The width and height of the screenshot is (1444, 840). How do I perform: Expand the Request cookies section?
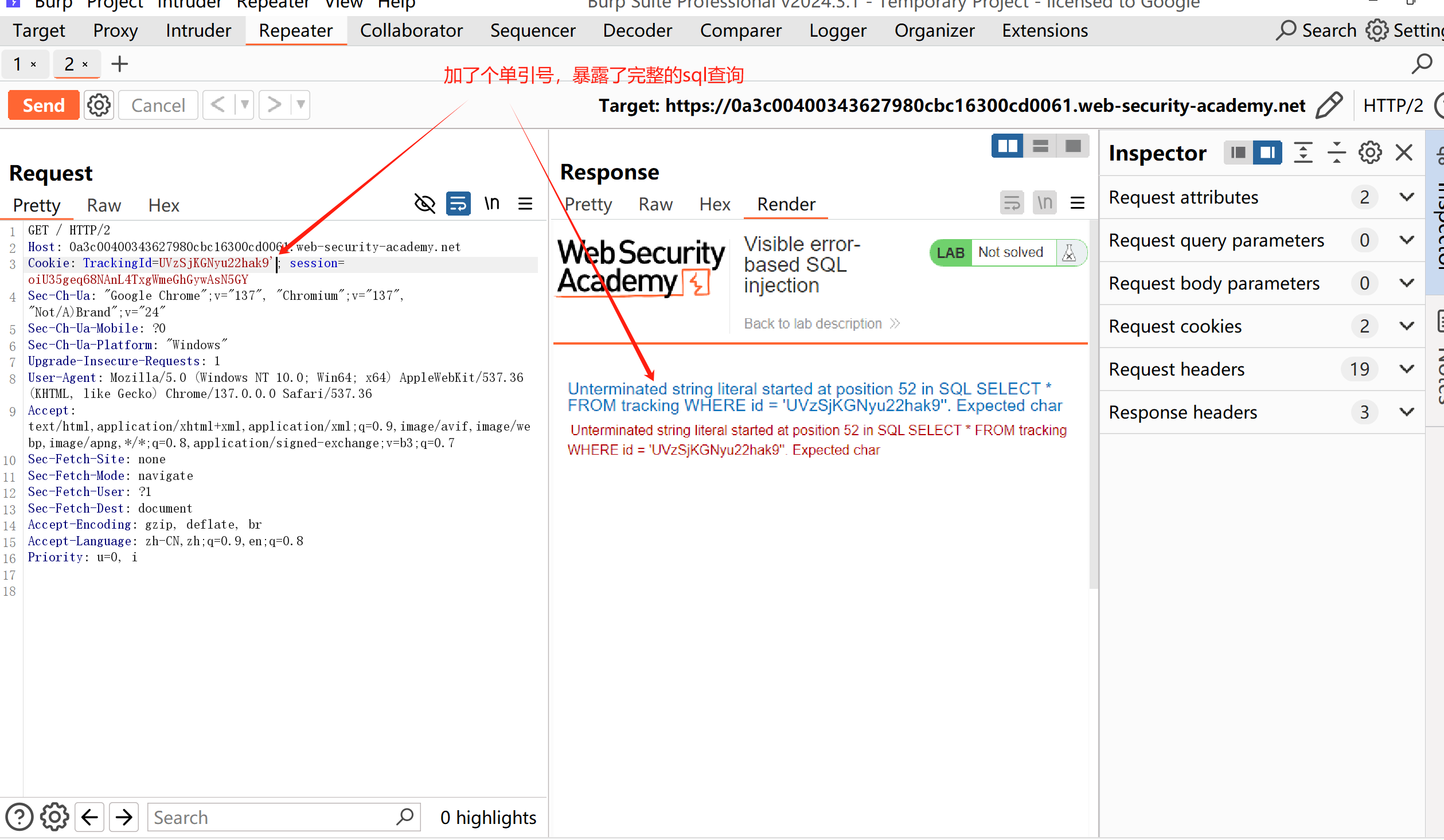coord(1406,326)
